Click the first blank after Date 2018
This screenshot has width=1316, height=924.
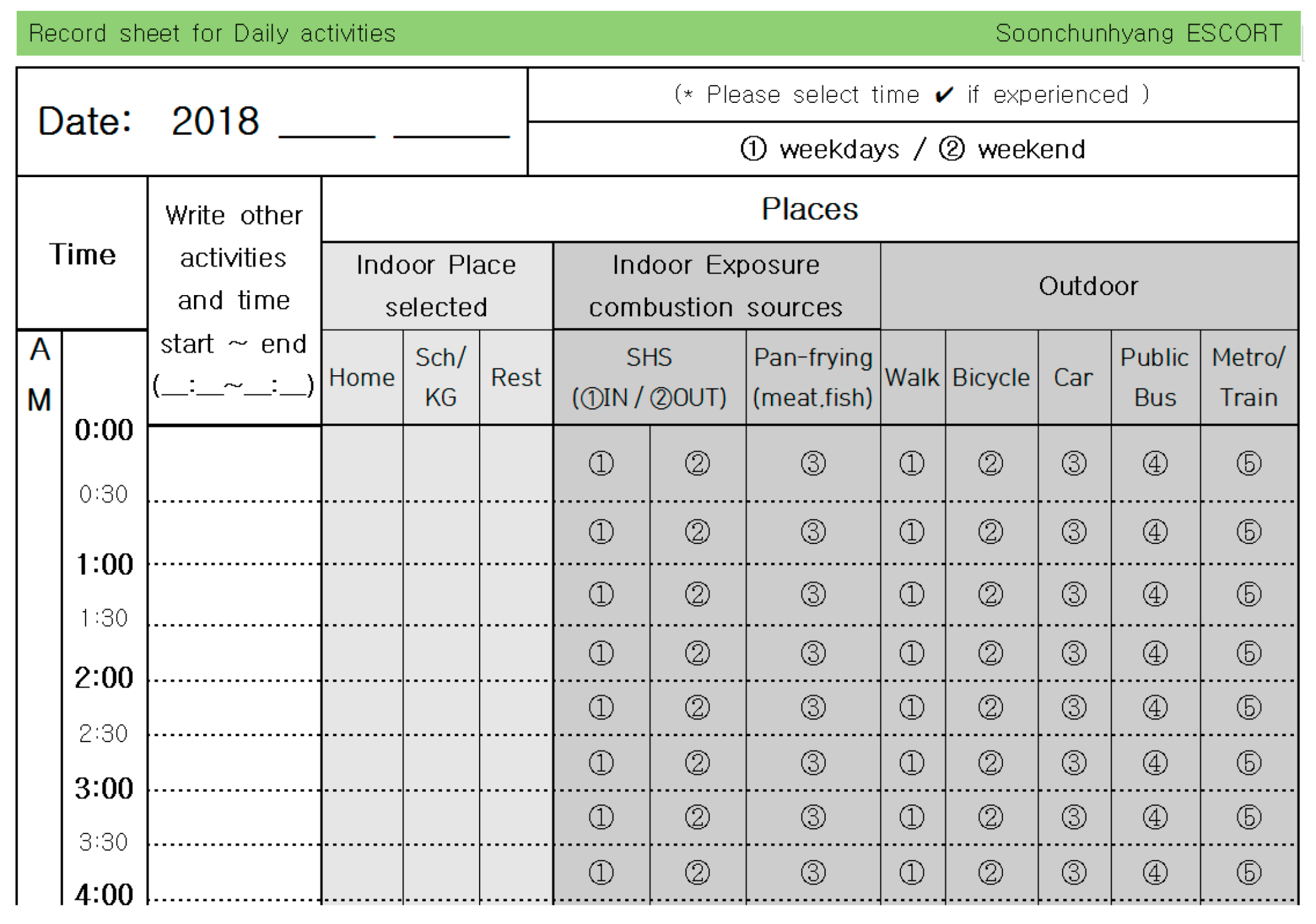[327, 126]
